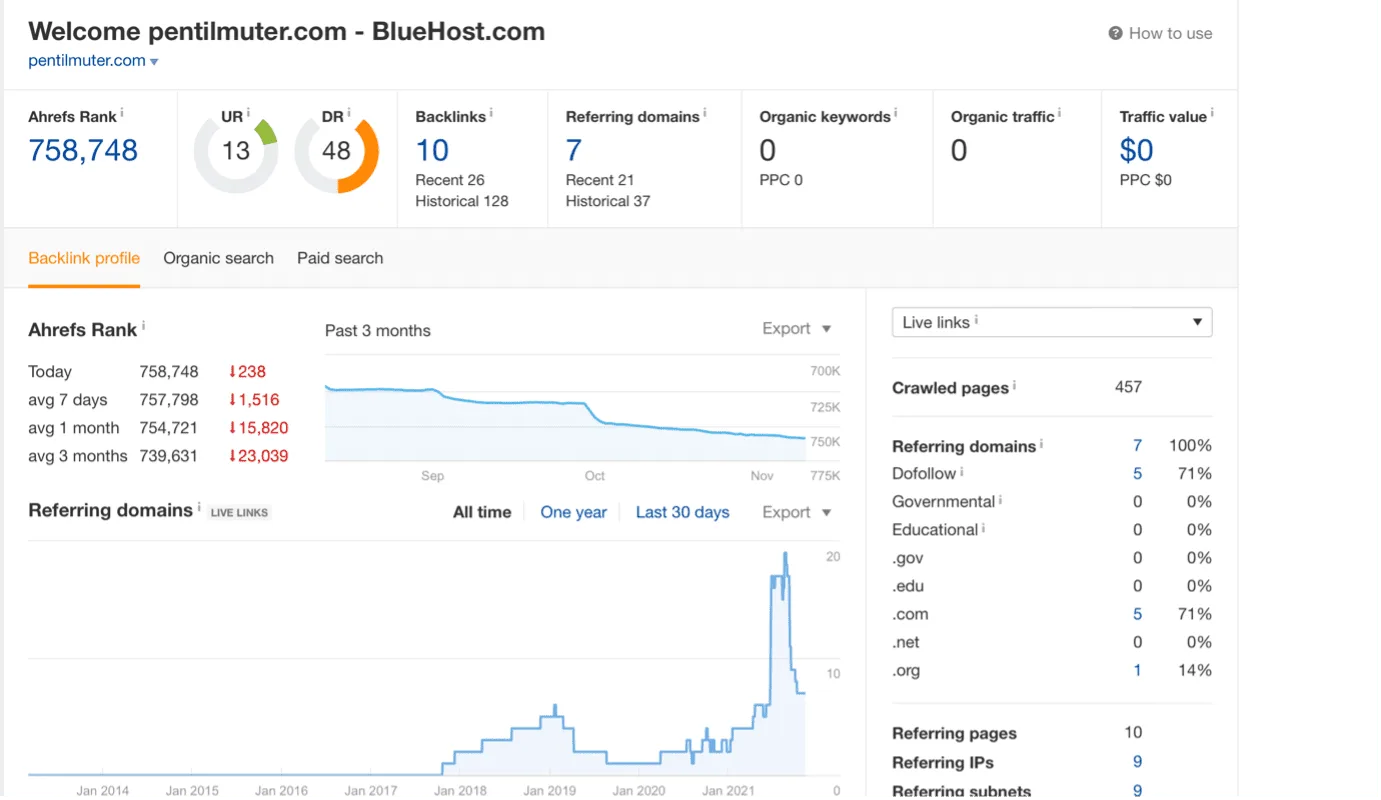Click the Referring IPs count 9
The image size is (1381, 800).
click(x=1137, y=762)
